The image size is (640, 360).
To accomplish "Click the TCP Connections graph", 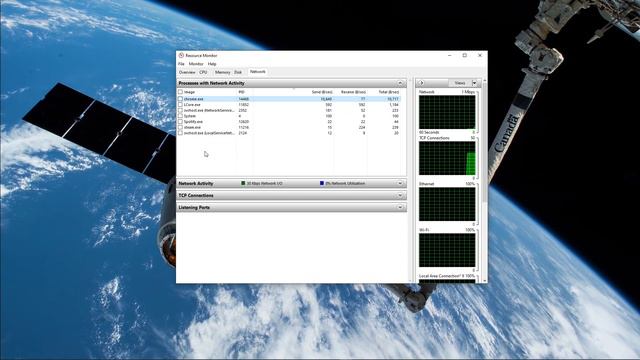I will click(447, 158).
